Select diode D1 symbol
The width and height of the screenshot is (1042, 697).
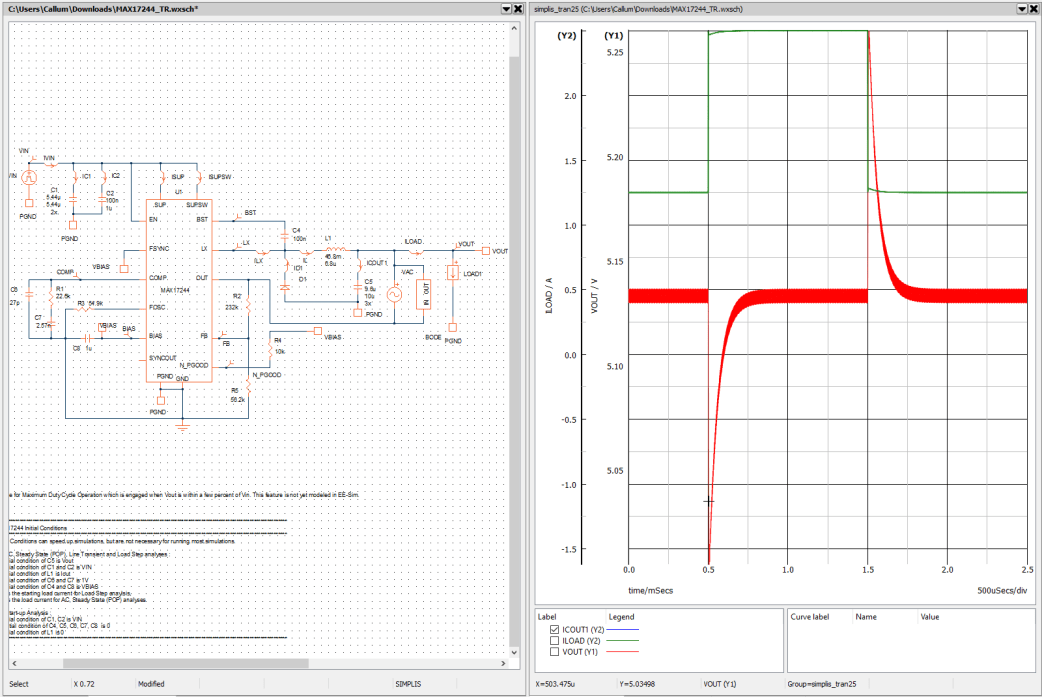[x=285, y=288]
